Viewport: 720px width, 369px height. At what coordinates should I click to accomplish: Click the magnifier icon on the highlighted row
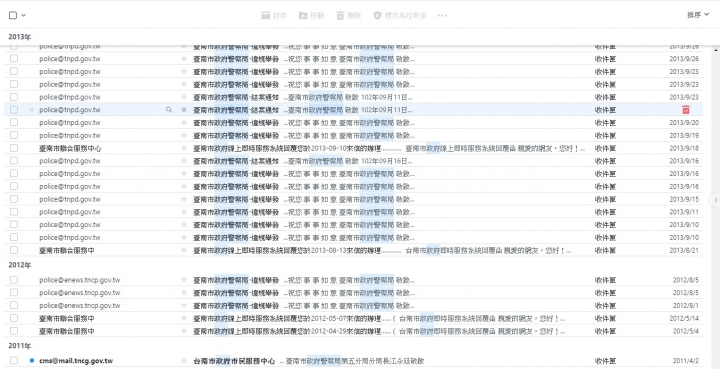click(169, 110)
